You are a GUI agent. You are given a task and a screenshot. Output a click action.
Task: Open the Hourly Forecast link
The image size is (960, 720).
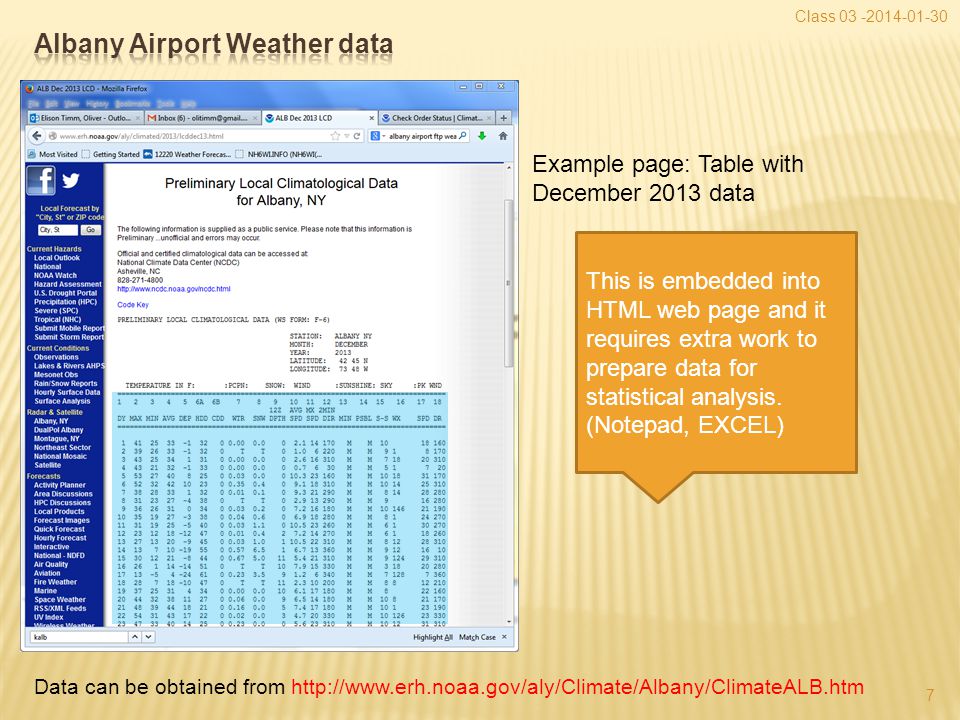pos(60,538)
